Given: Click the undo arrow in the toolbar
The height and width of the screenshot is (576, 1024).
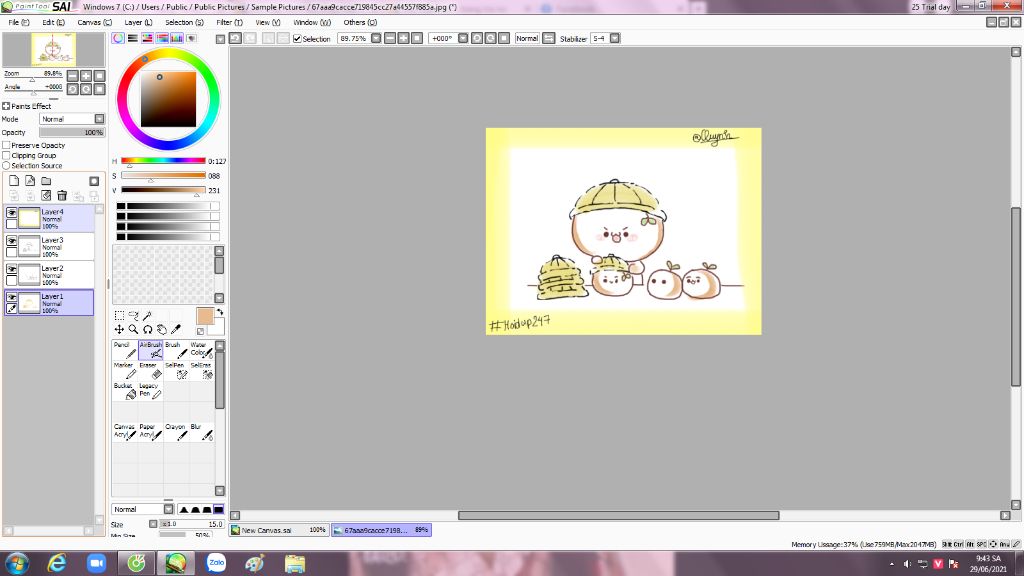Looking at the screenshot, I should (235, 39).
